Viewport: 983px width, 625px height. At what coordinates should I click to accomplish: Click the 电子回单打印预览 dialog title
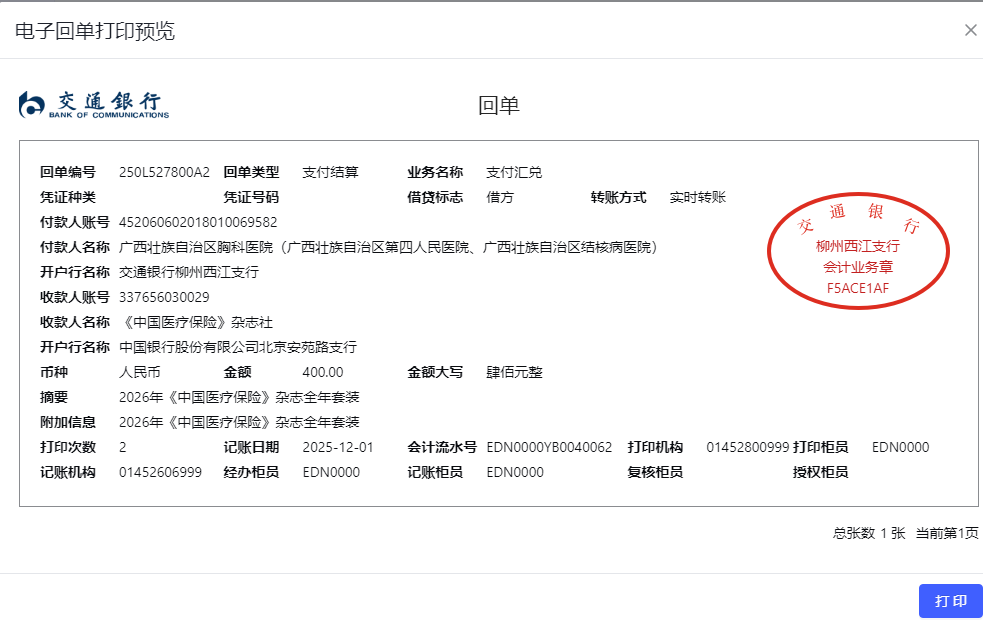(x=95, y=31)
